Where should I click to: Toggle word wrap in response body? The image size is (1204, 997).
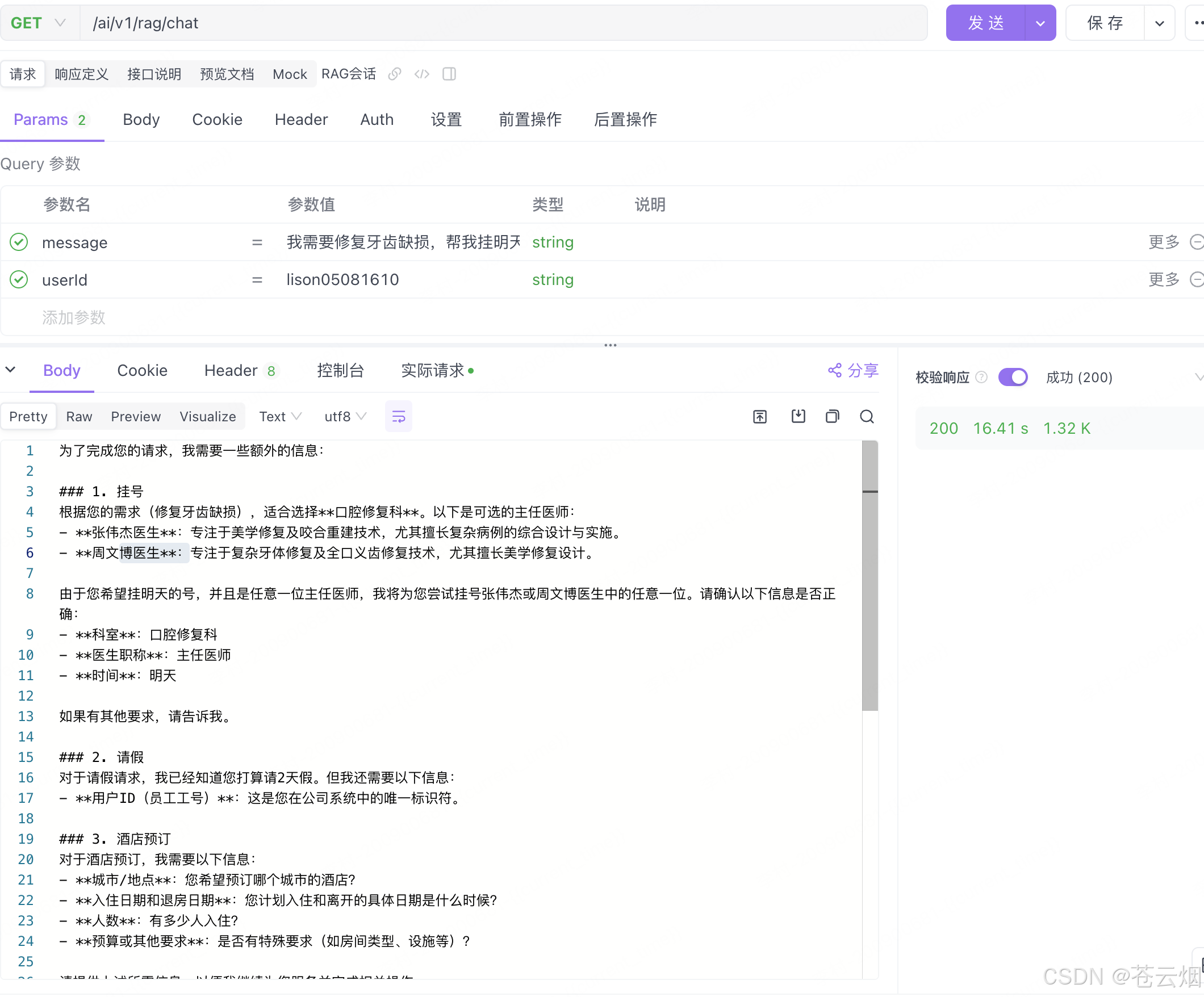(399, 417)
